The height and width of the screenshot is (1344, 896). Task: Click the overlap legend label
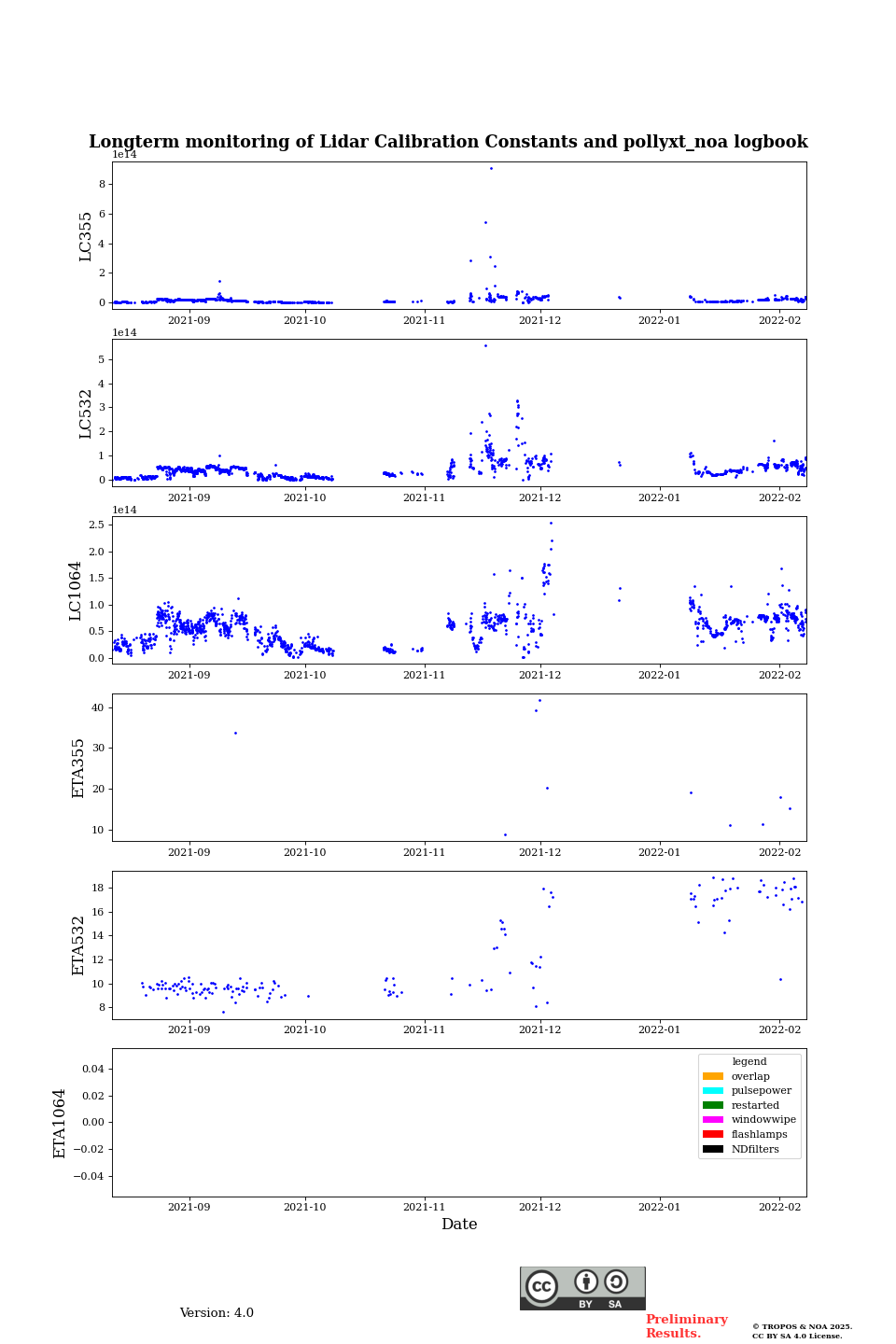pyautogui.click(x=750, y=1076)
